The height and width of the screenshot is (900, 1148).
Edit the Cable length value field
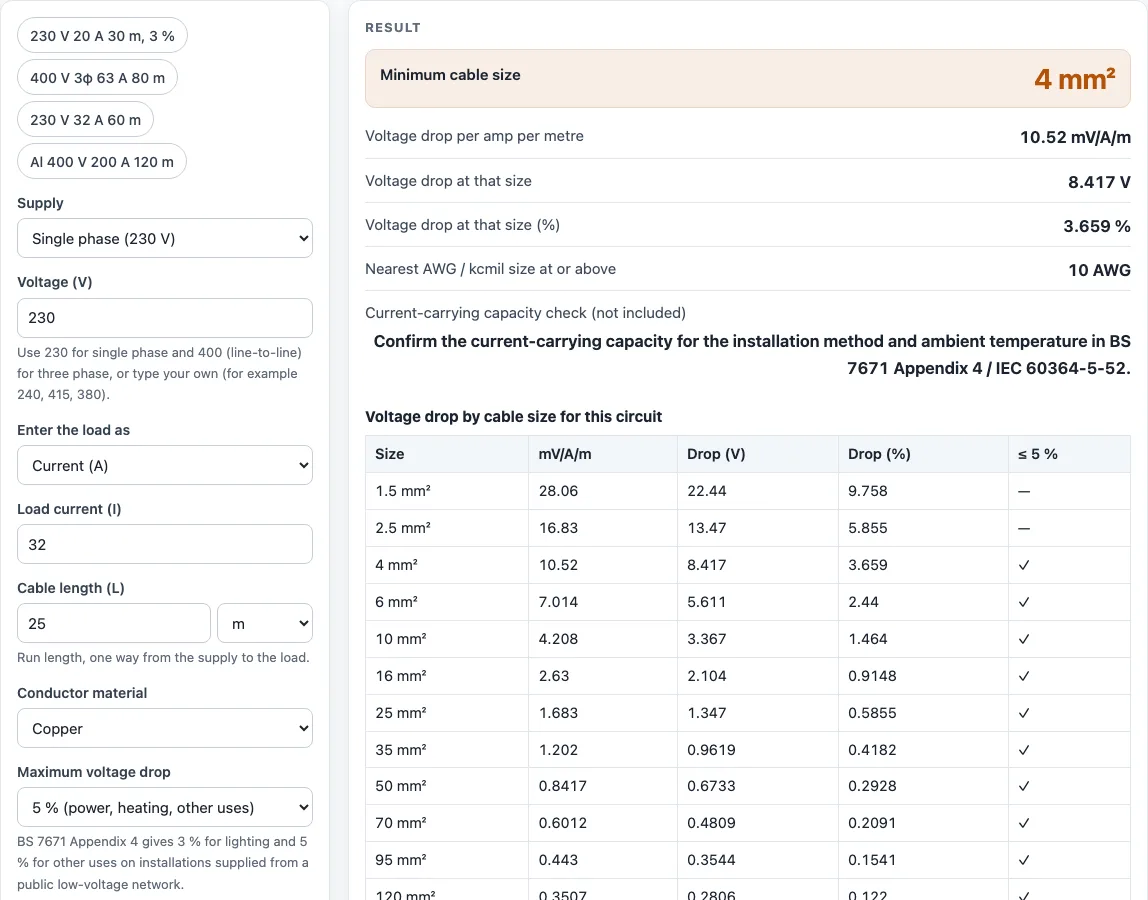(x=113, y=623)
